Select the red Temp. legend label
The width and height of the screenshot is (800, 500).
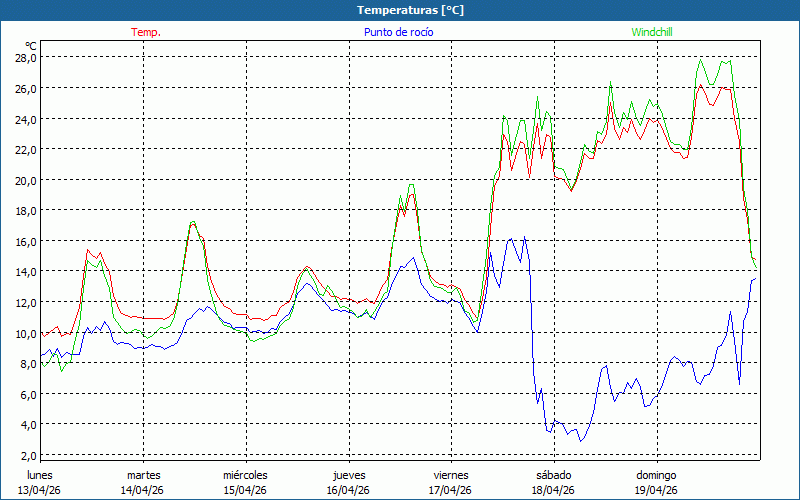(x=146, y=32)
